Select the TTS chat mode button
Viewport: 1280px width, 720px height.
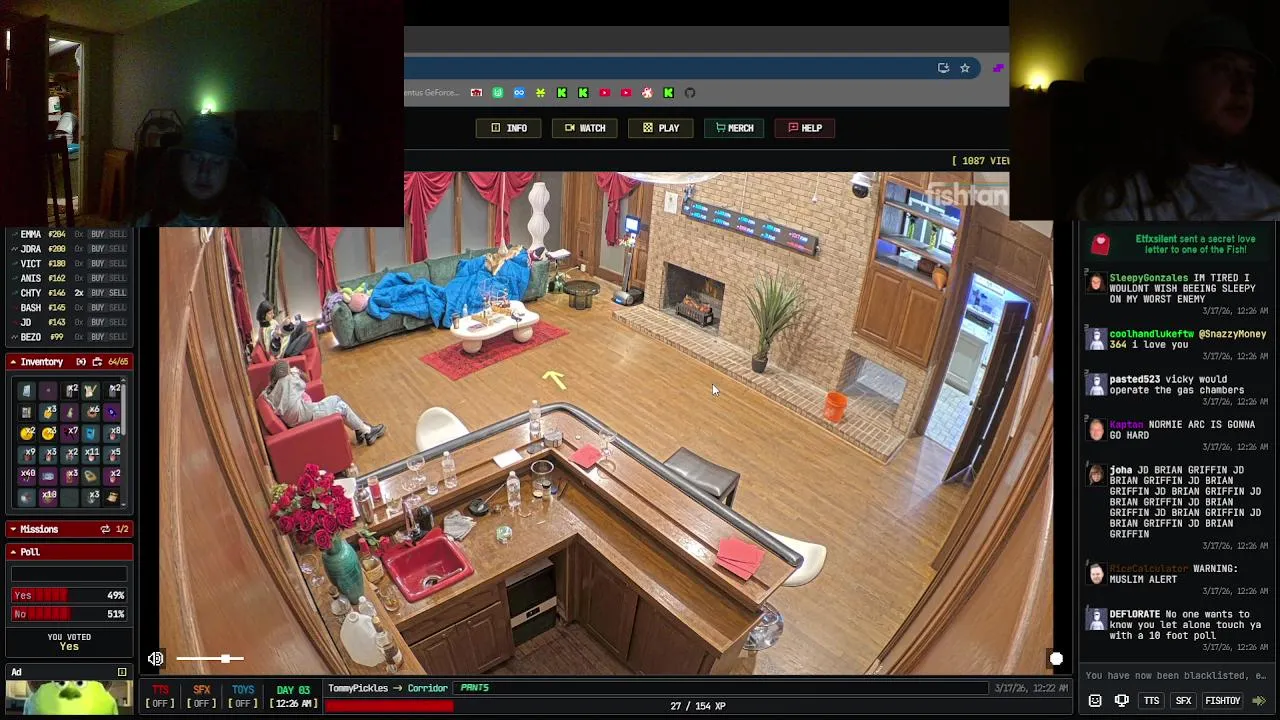pos(1152,701)
